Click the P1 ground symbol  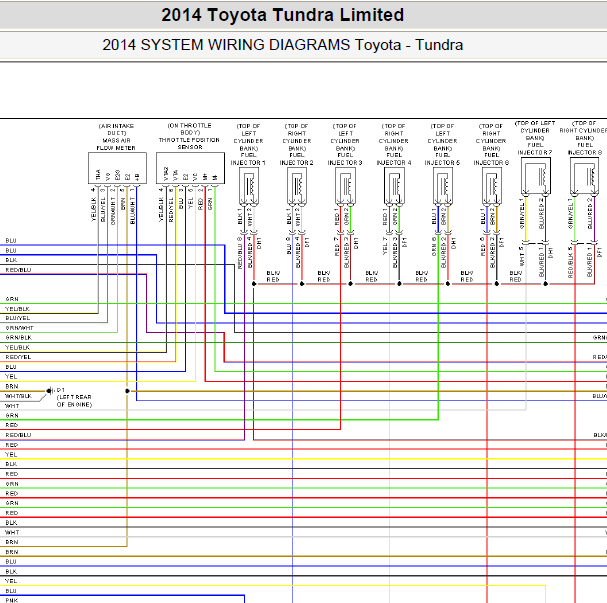click(50, 391)
